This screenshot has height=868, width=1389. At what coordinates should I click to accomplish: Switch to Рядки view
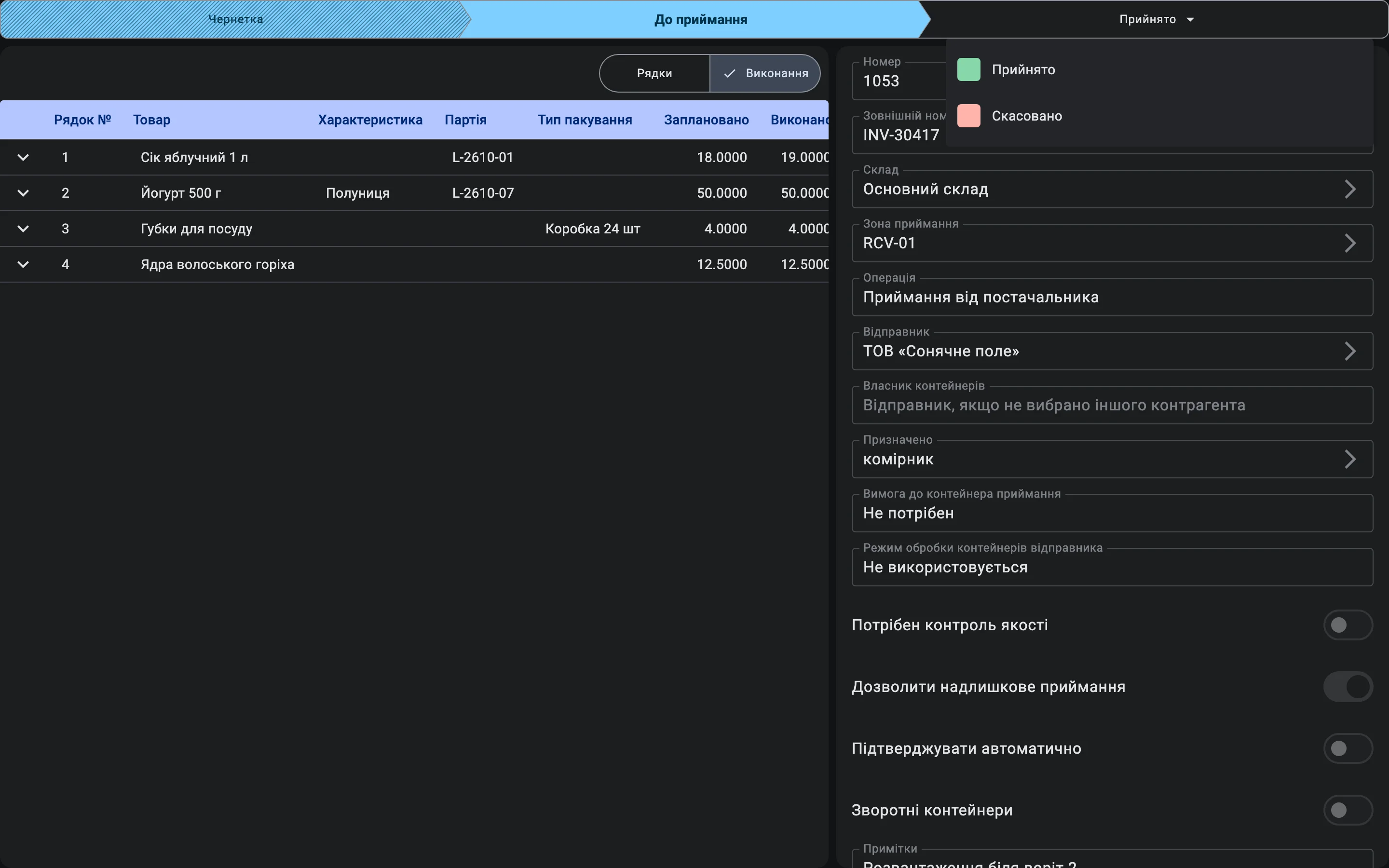tap(654, 73)
